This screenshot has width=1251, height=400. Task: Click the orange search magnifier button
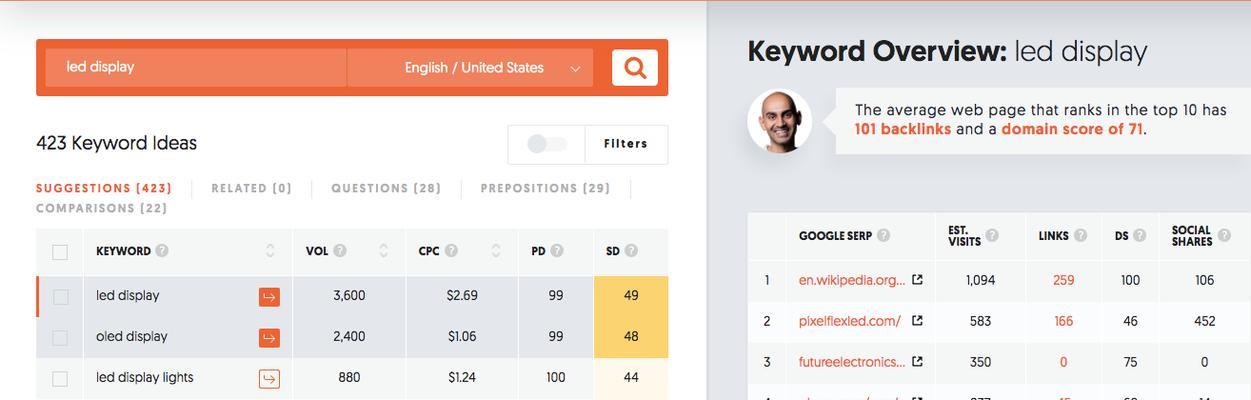click(x=635, y=68)
